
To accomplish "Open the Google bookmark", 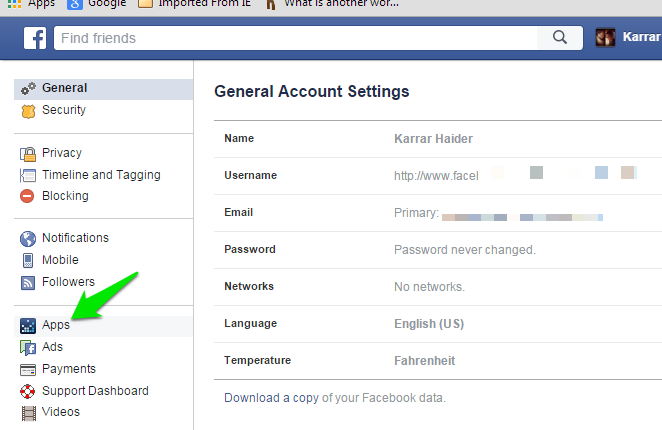I will click(97, 4).
